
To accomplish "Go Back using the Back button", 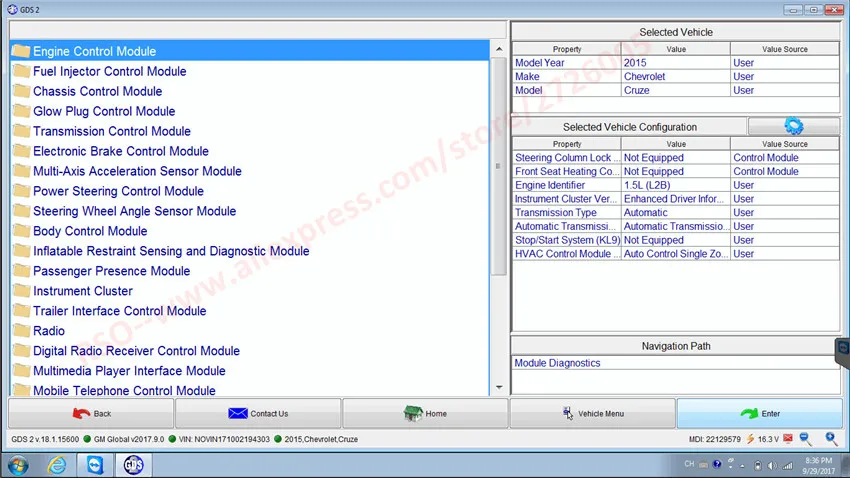I will tap(91, 414).
